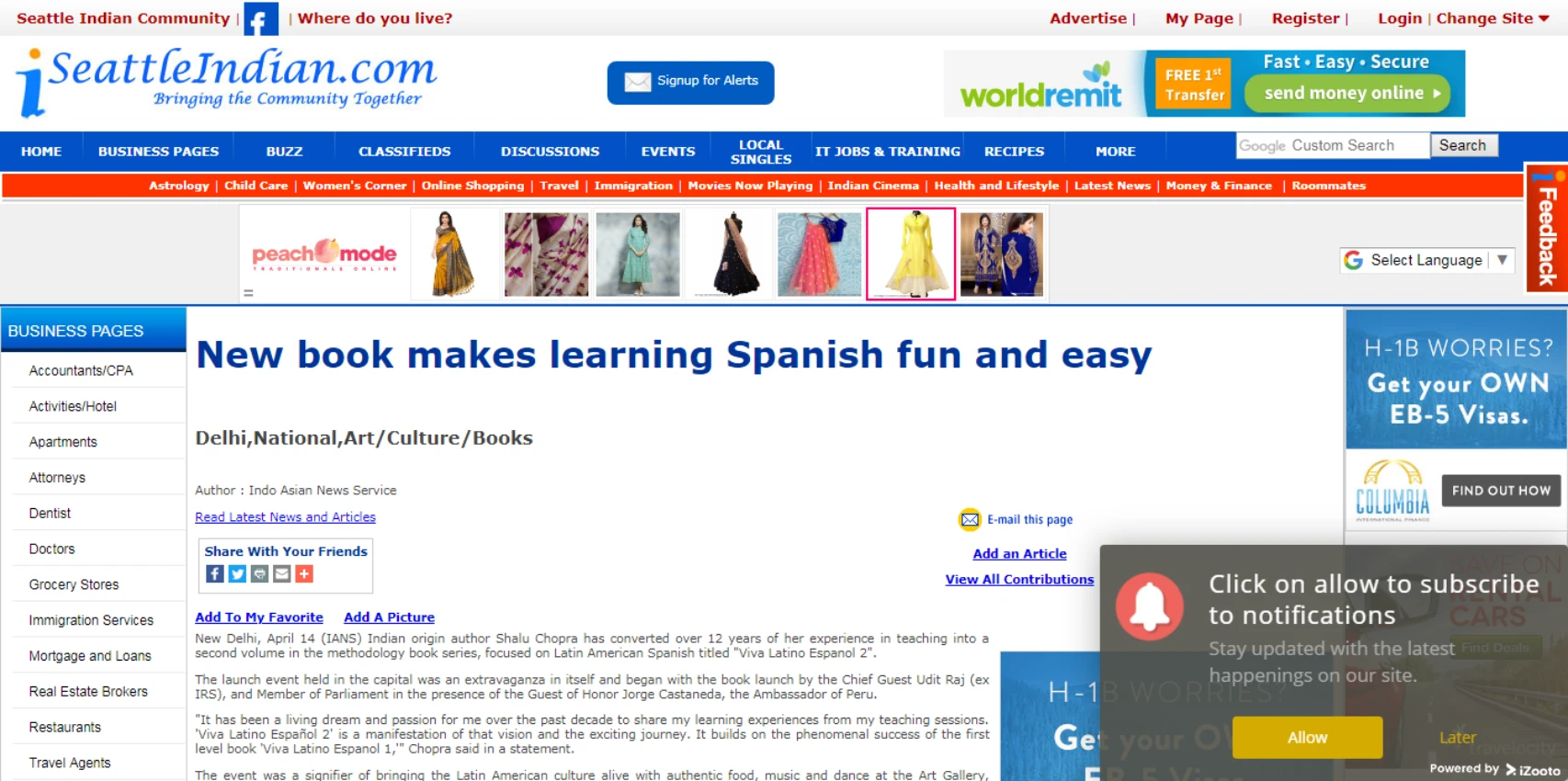Open more sharing options plus icon

point(304,574)
